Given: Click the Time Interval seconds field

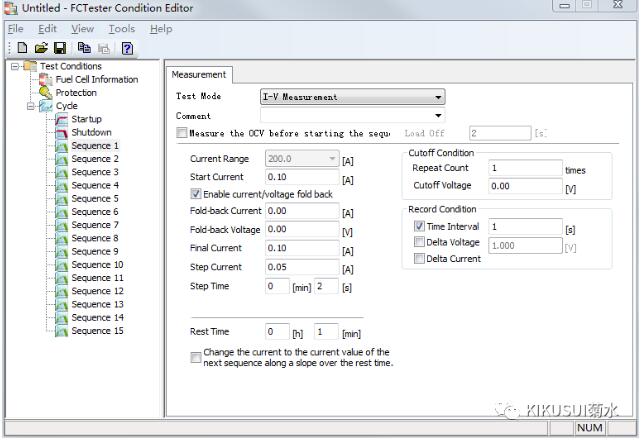Looking at the screenshot, I should [525, 226].
